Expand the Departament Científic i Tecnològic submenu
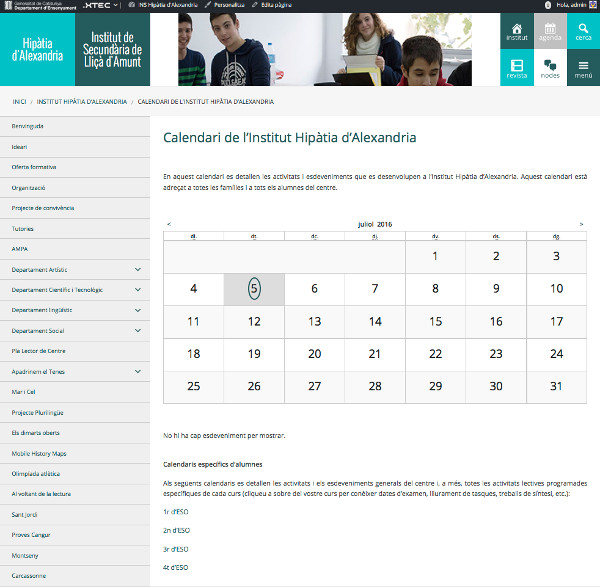The image size is (600, 587). click(137, 290)
